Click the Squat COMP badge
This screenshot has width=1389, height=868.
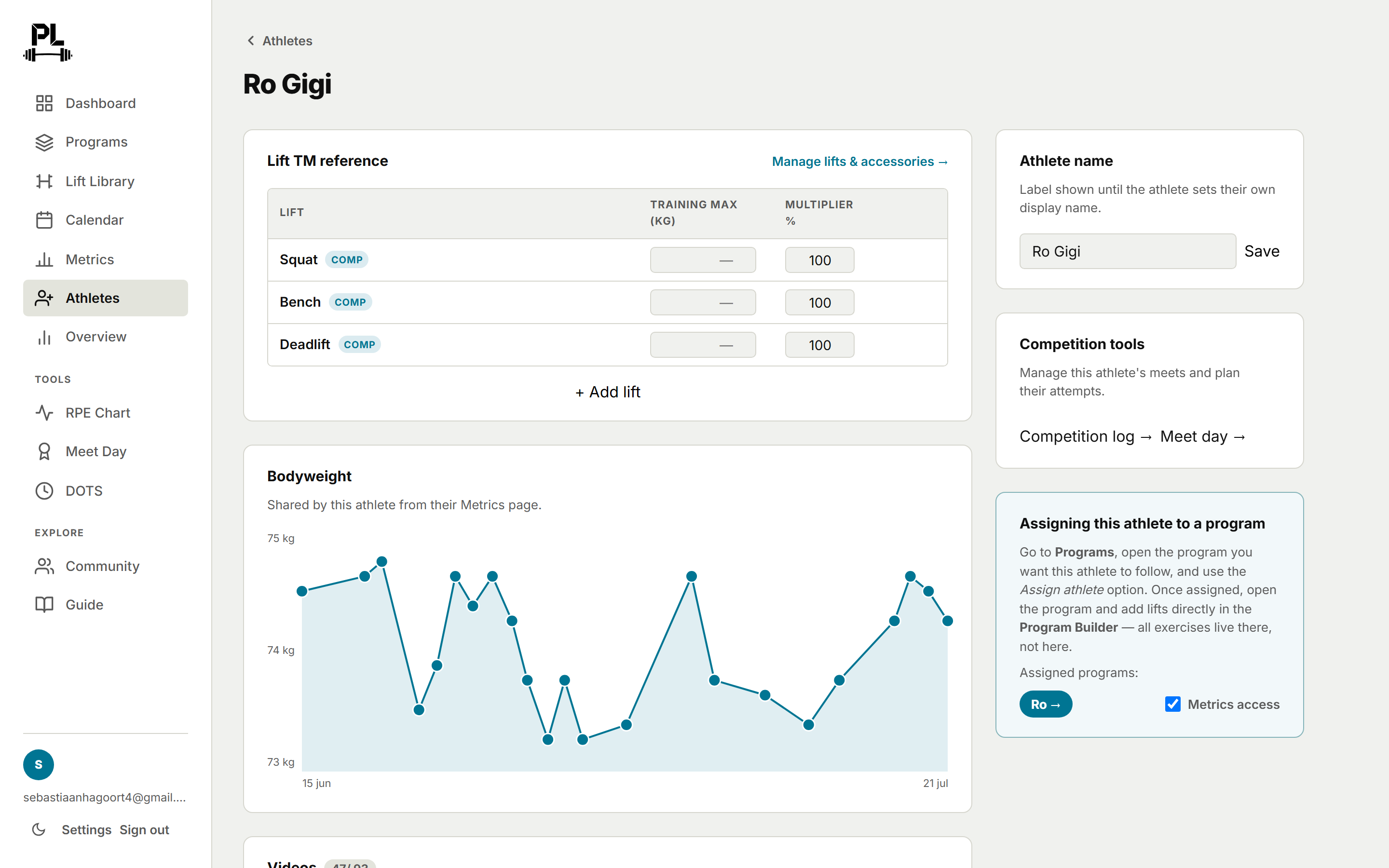(x=347, y=260)
